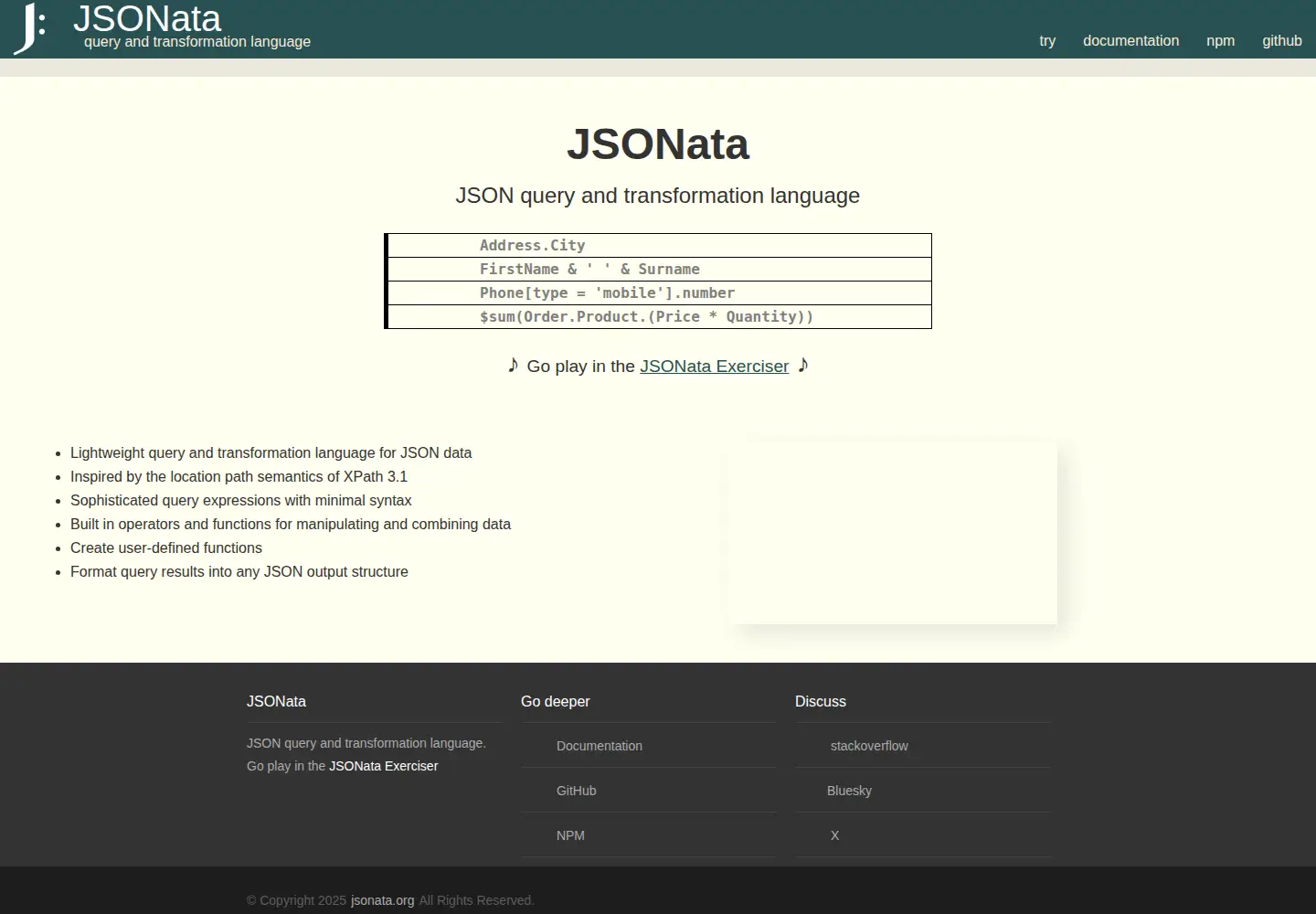Visit GitHub under Go deeper in footer
The height and width of the screenshot is (914, 1316).
(576, 791)
